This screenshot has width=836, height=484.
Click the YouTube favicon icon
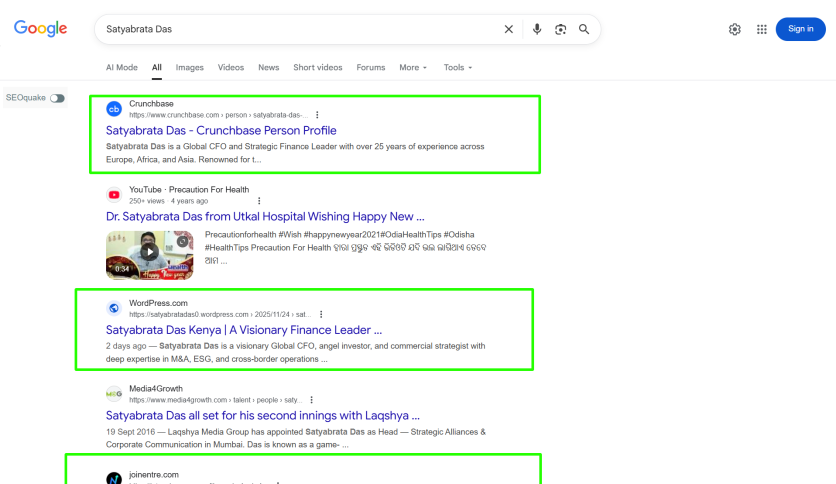point(114,195)
